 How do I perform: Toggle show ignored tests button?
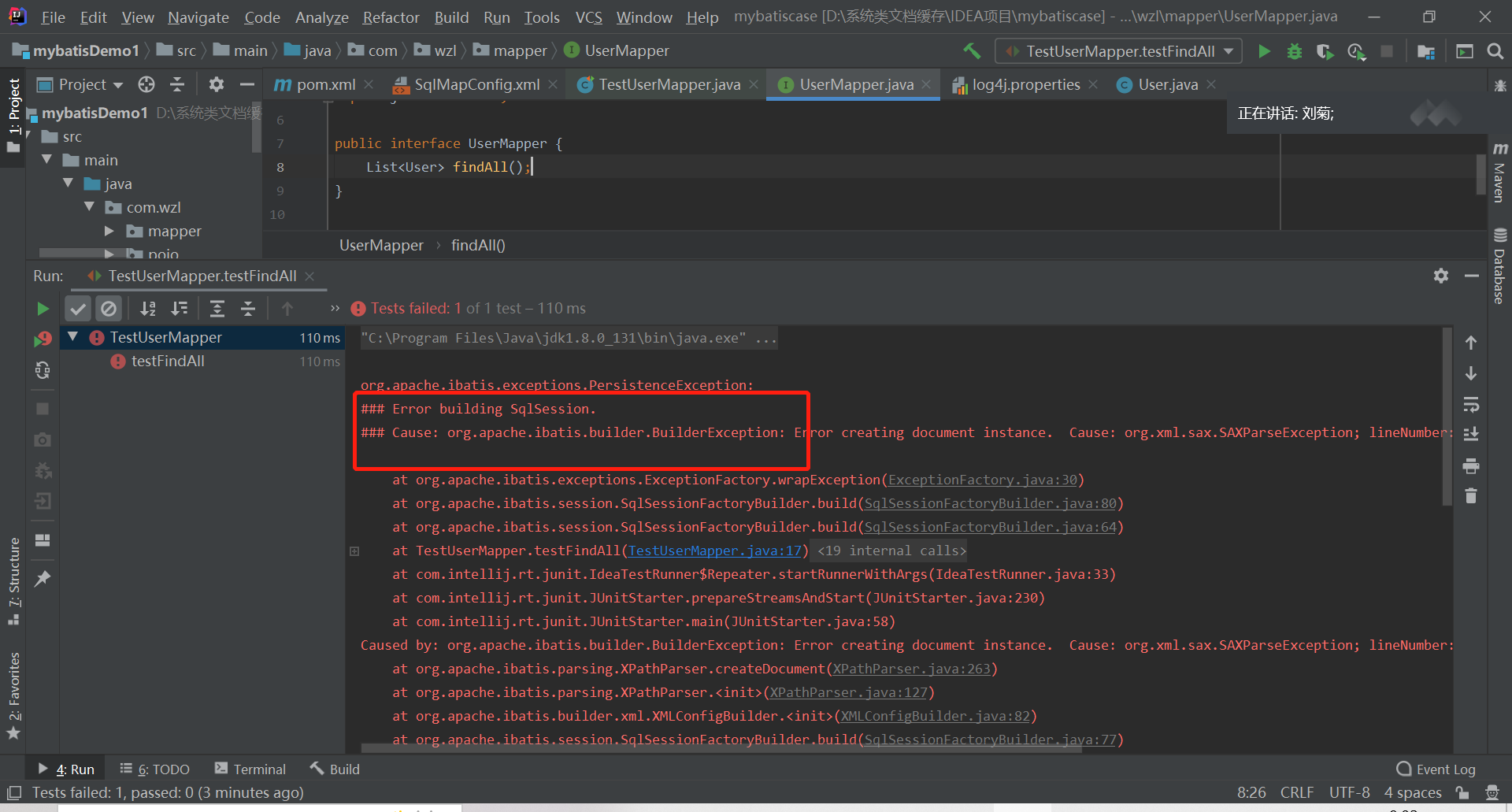coord(109,309)
